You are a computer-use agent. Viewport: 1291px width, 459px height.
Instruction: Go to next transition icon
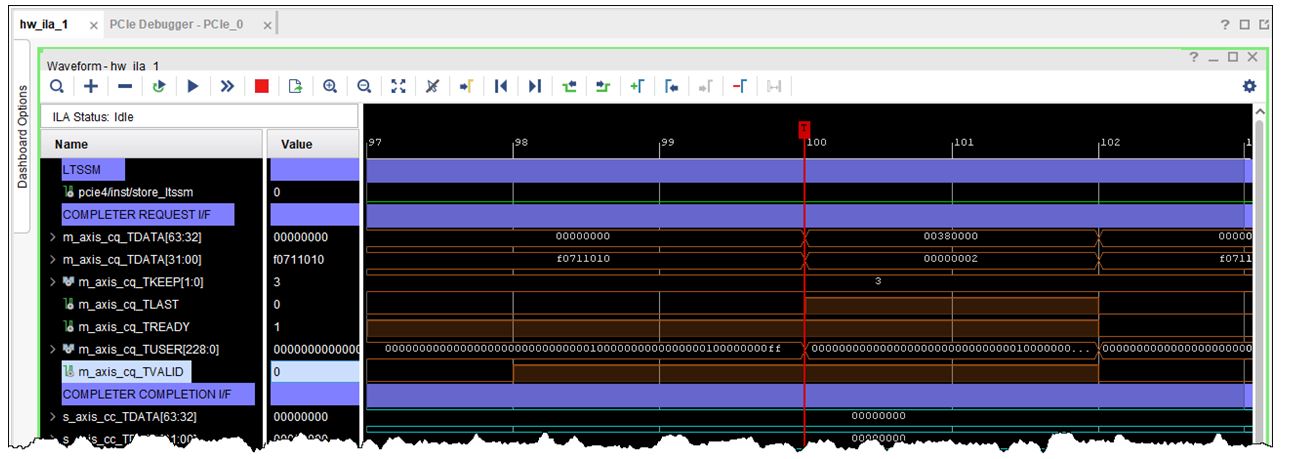coord(603,86)
